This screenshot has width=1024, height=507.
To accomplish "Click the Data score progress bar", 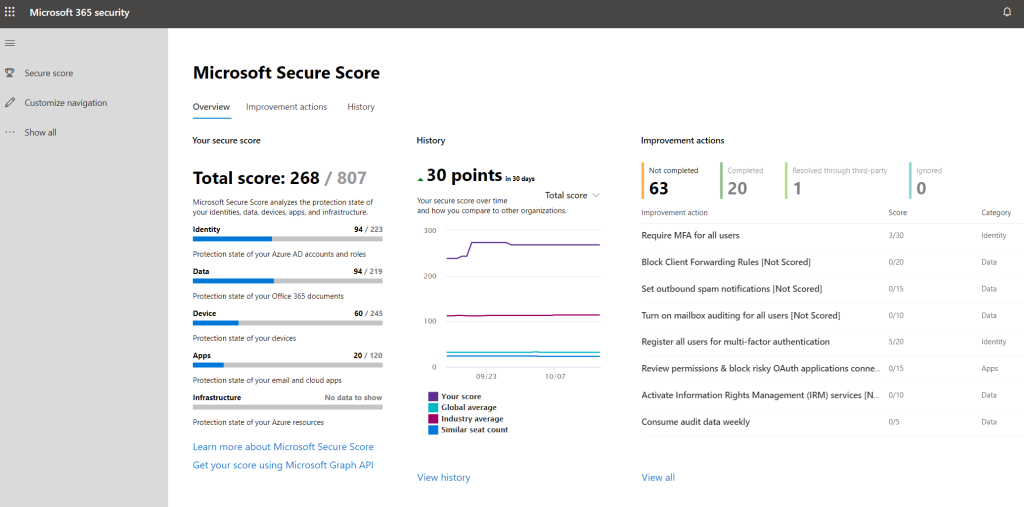I will coord(287,281).
